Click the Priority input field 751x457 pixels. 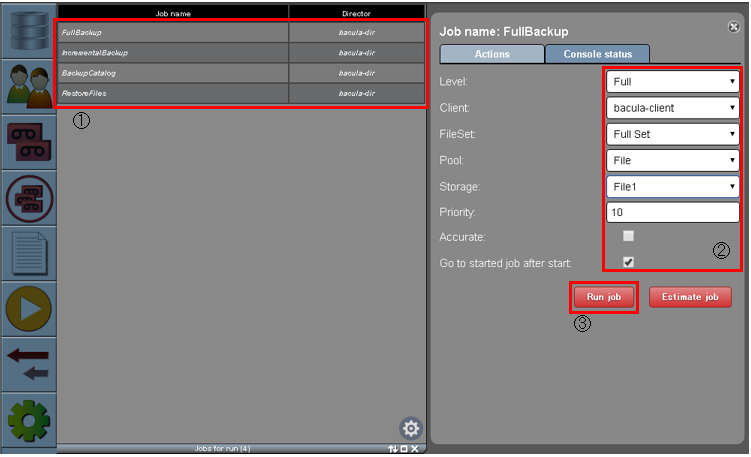[x=672, y=212]
